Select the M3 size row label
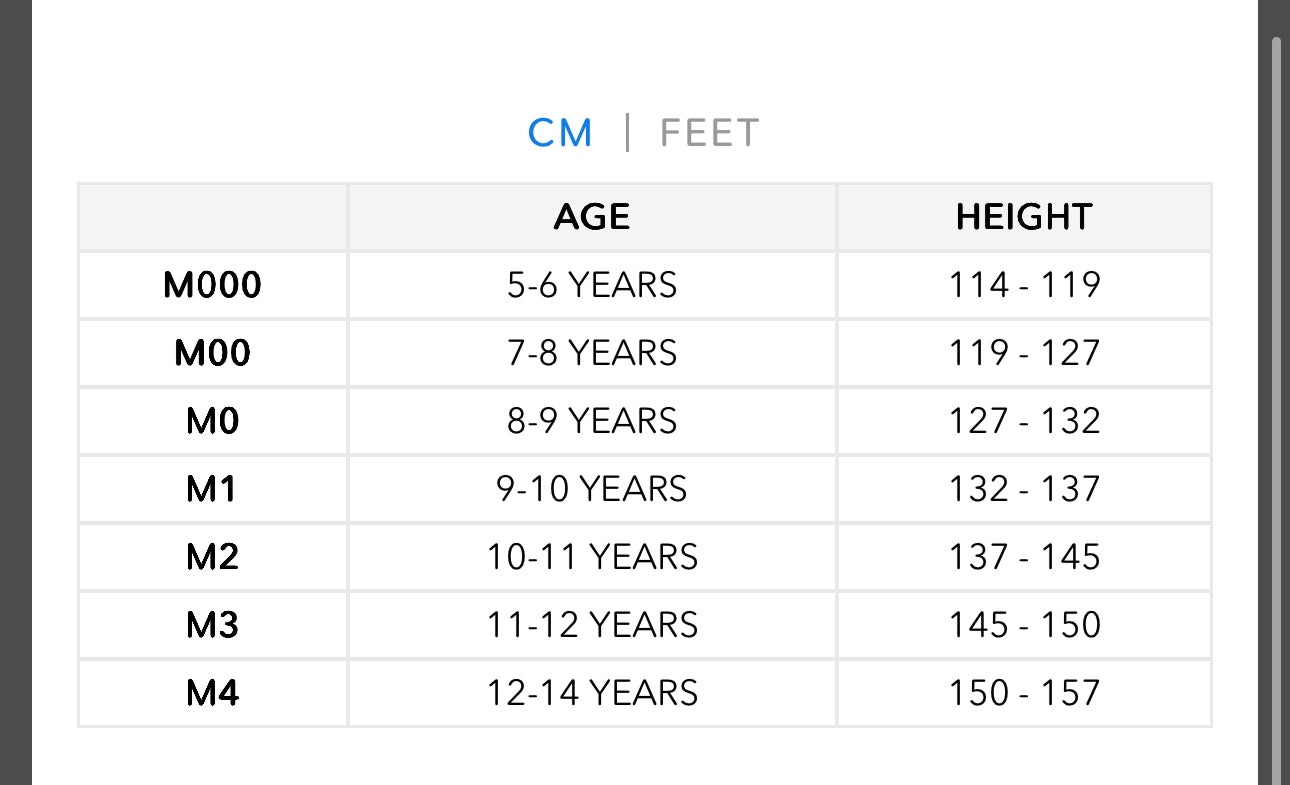1290x785 pixels. pos(213,625)
